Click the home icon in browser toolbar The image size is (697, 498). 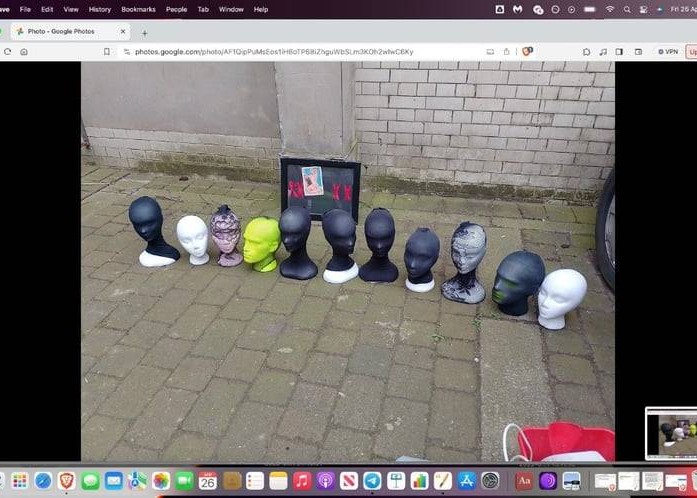click(x=24, y=51)
